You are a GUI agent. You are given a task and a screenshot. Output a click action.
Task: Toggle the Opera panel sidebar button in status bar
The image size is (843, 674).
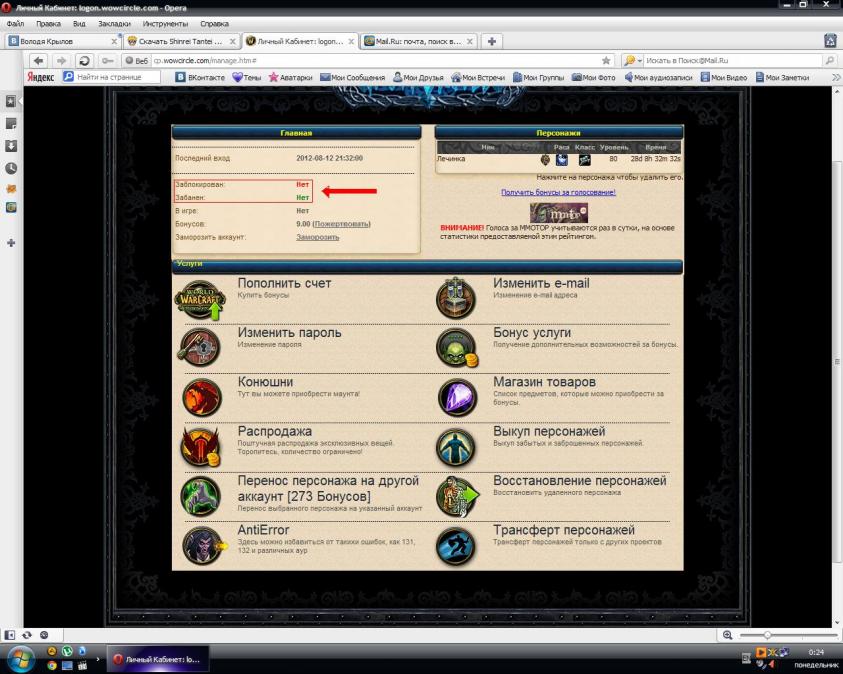[11, 635]
